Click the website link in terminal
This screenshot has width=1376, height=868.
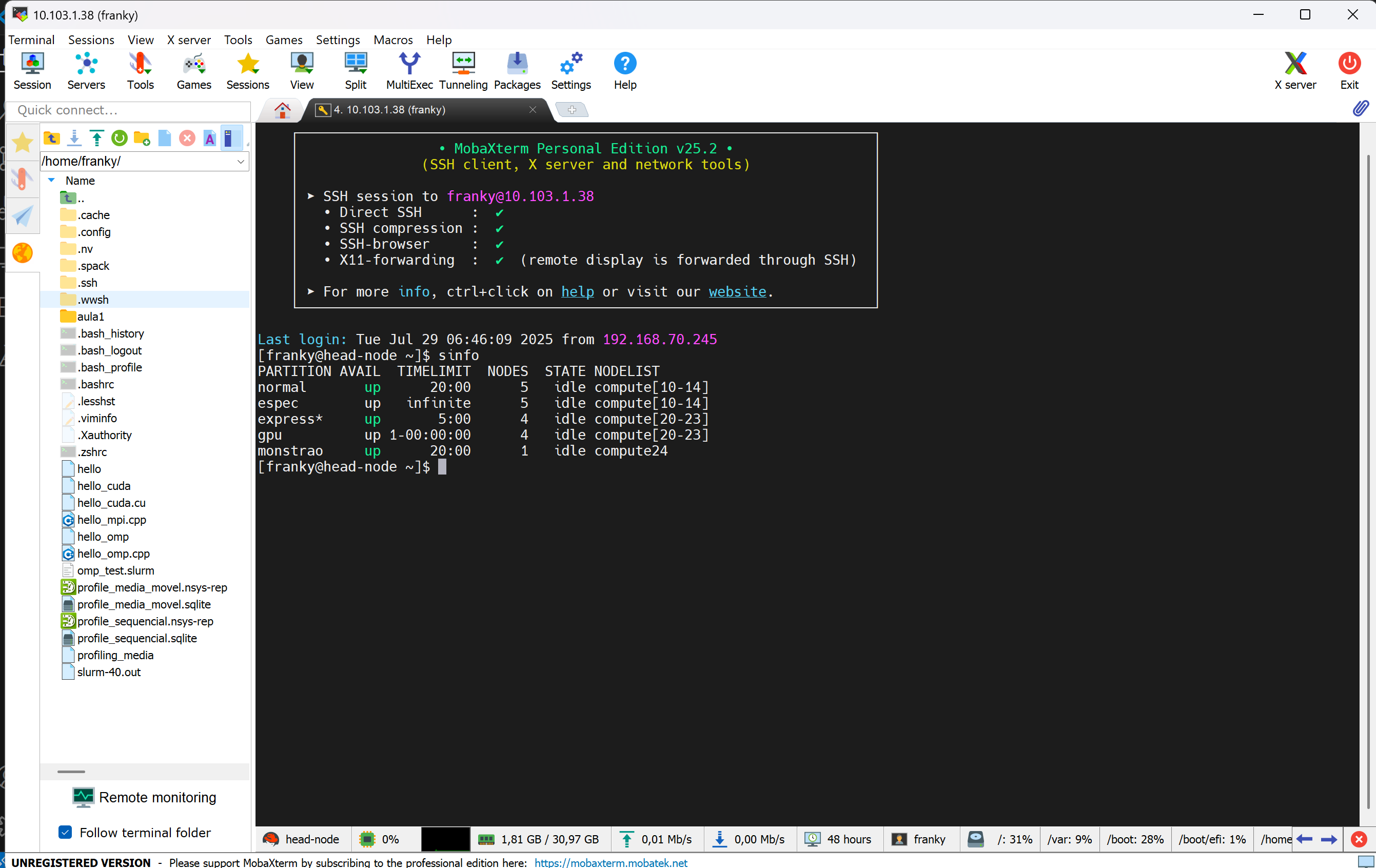737,291
